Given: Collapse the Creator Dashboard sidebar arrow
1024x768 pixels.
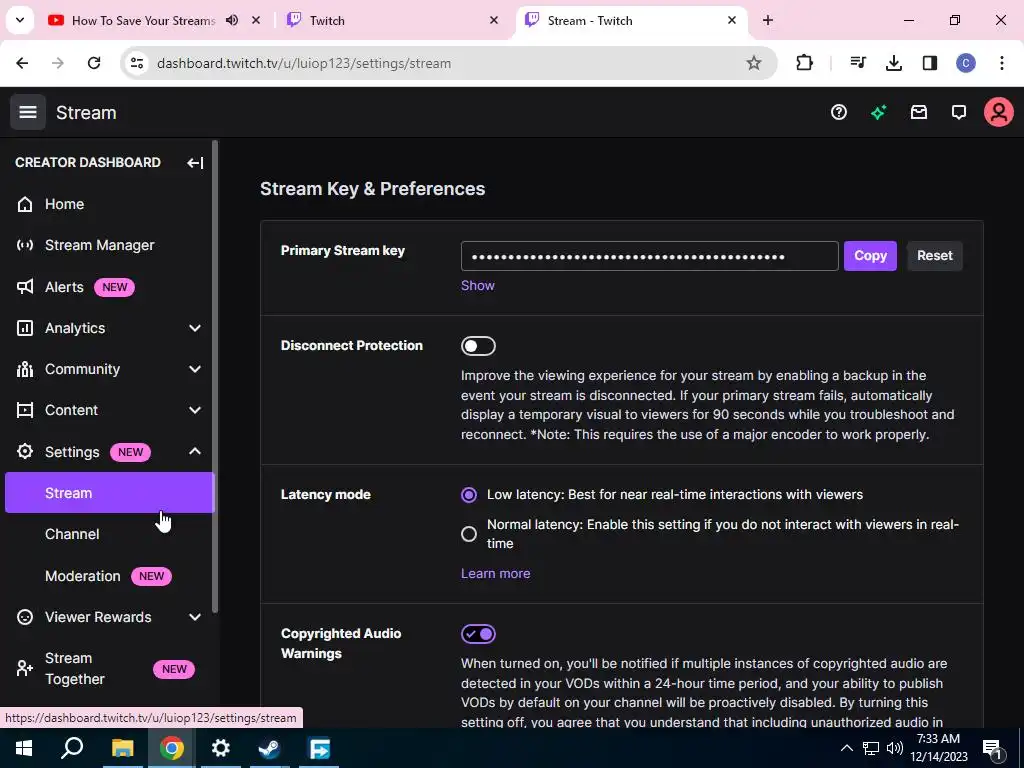Looking at the screenshot, I should coord(195,163).
